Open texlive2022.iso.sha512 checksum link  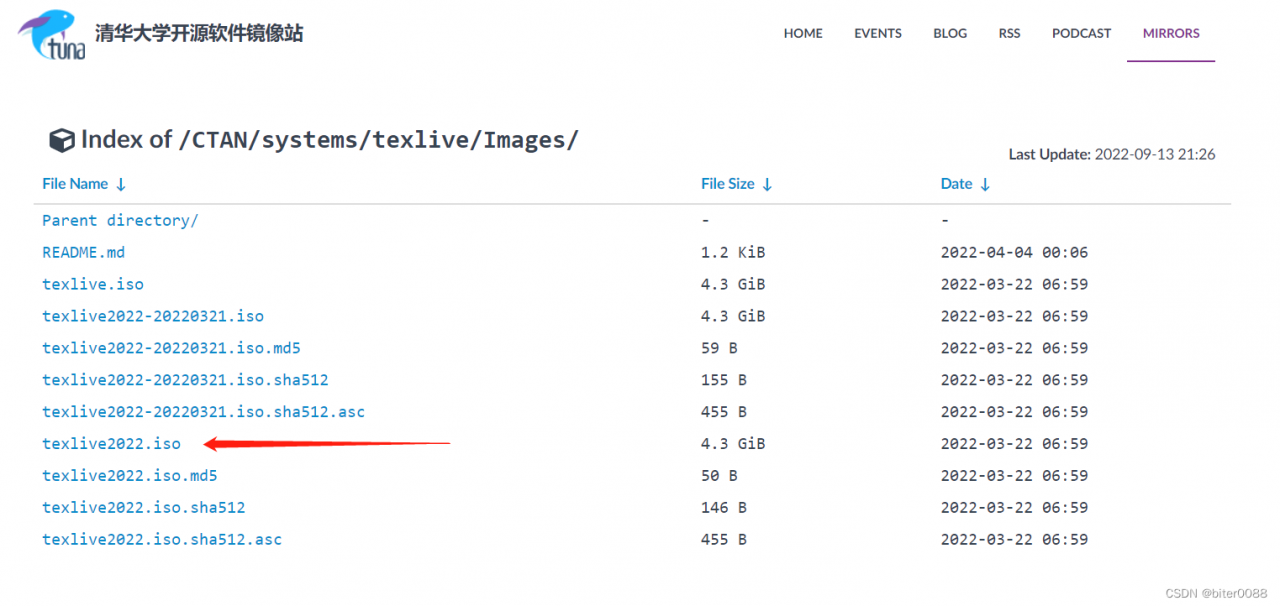click(x=143, y=508)
